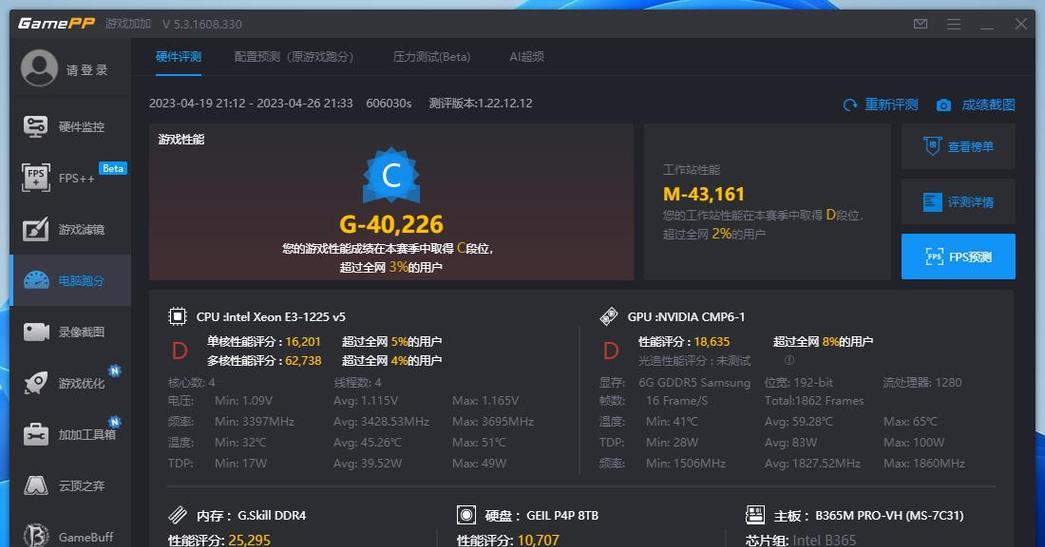This screenshot has width=1045, height=547.
Task: Open 加加工具箱 toolbox in sidebar
Action: [x=70, y=434]
